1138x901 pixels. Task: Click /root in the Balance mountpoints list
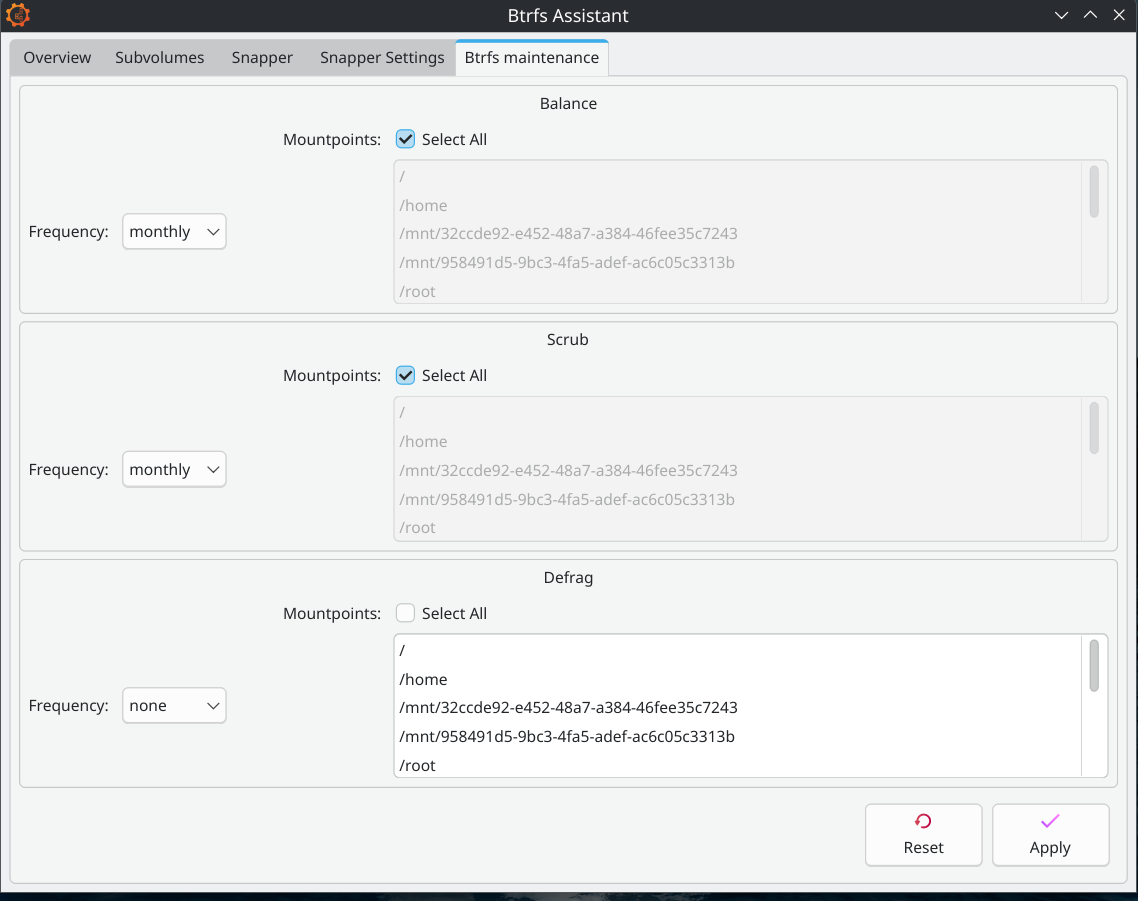pyautogui.click(x=738, y=291)
